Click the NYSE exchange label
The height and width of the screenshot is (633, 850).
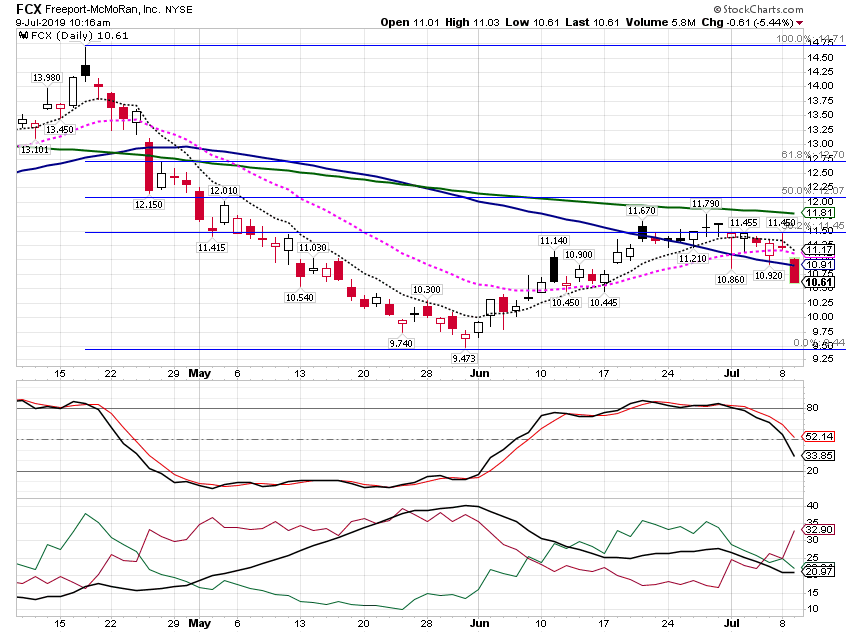(178, 10)
